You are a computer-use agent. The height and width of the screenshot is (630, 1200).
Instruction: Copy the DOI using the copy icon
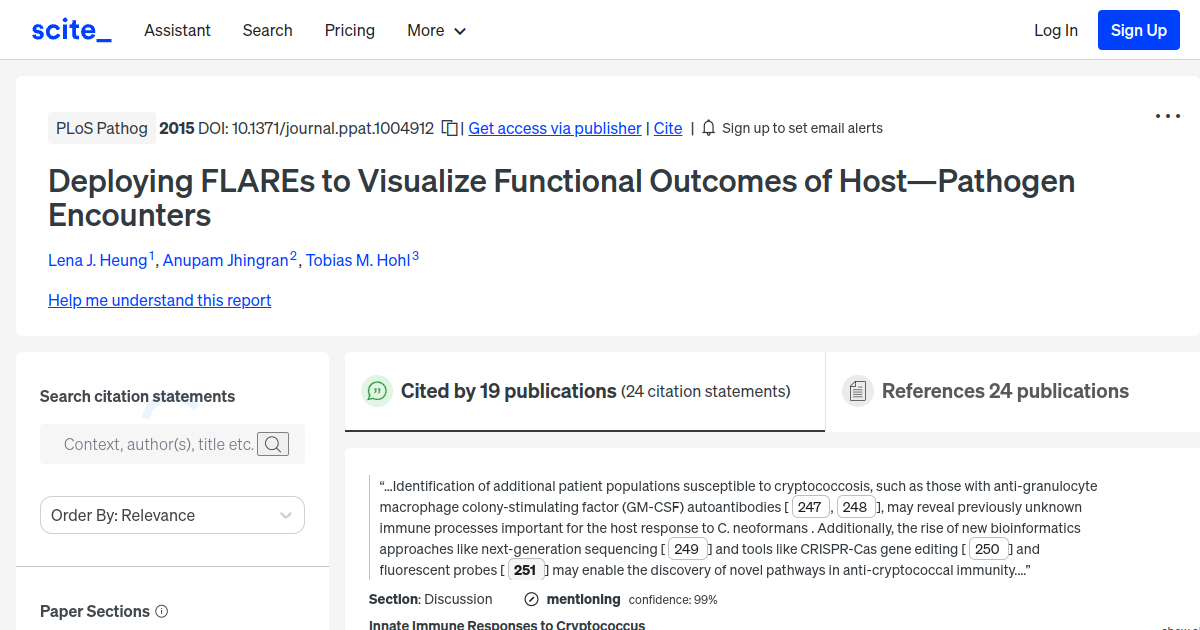449,128
